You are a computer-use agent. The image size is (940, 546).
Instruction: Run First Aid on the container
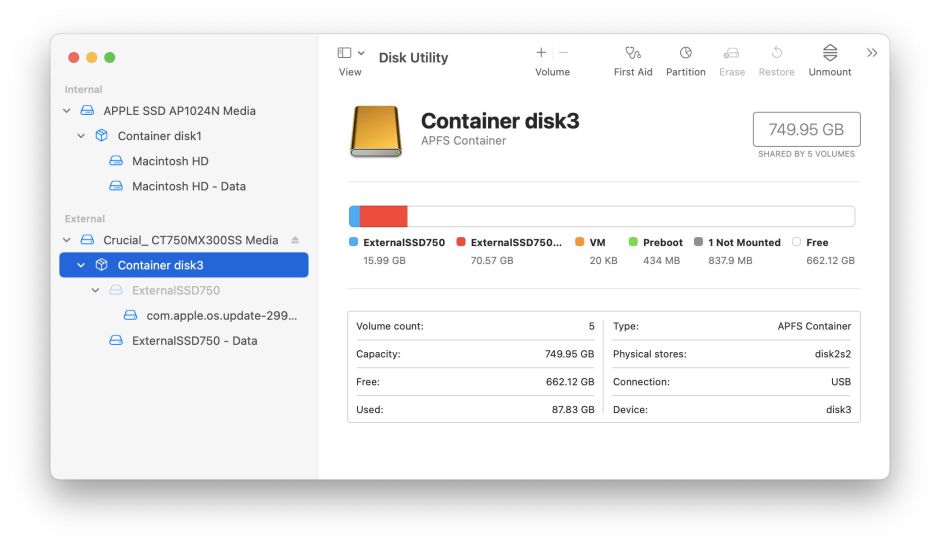632,54
